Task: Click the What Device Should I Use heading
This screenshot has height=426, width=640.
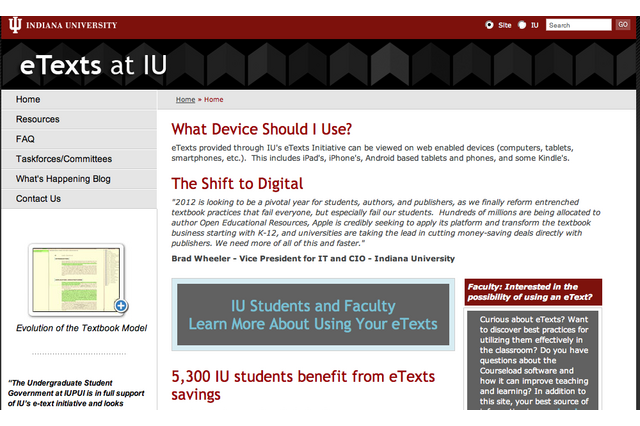Action: [261, 129]
